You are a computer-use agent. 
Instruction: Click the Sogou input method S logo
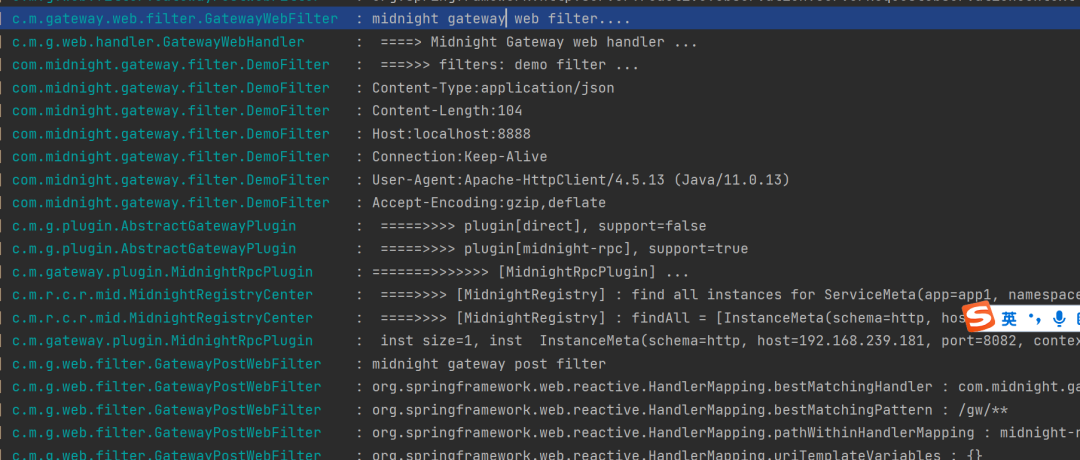[x=979, y=318]
